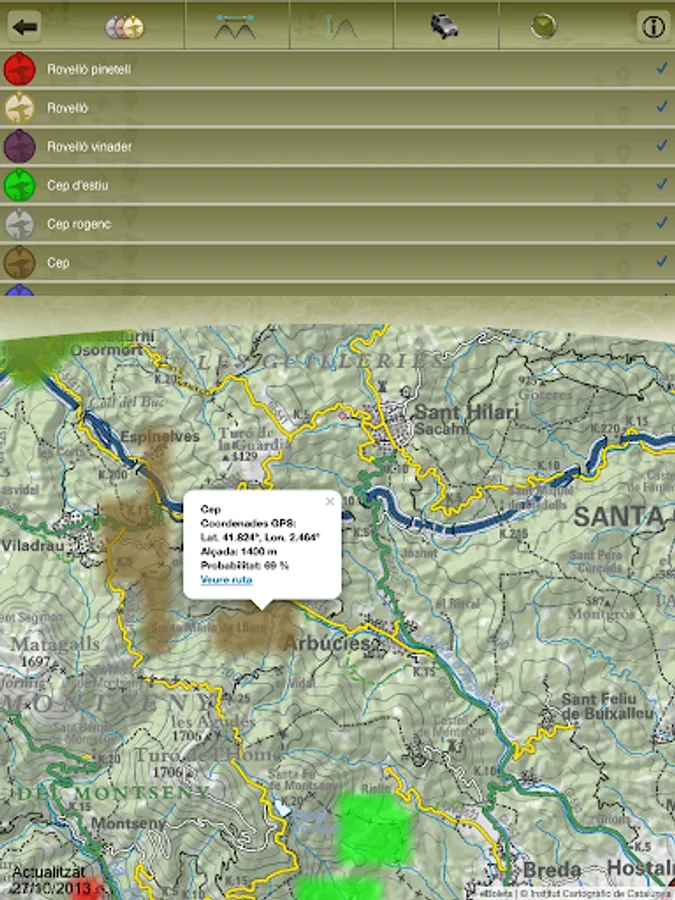This screenshot has height=900, width=675.
Task: Disable the Cep d'estiu checkmark
Action: pos(662,184)
